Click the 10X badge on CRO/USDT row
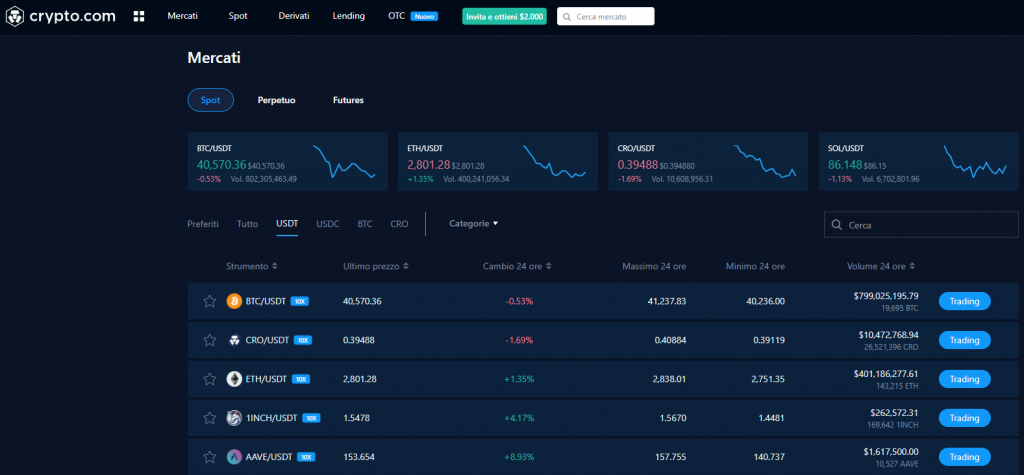This screenshot has height=475, width=1024. 302,340
